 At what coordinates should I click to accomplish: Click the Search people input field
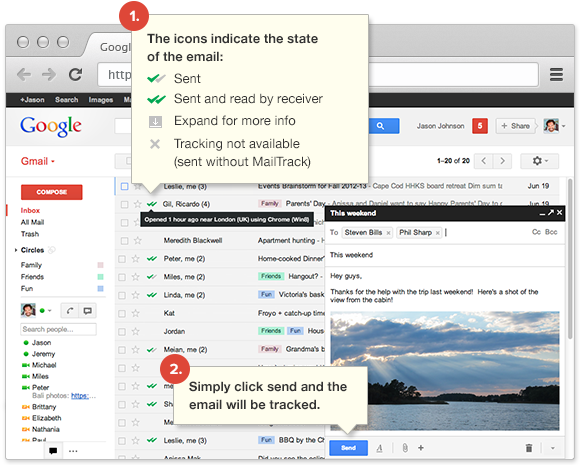pyautogui.click(x=58, y=329)
